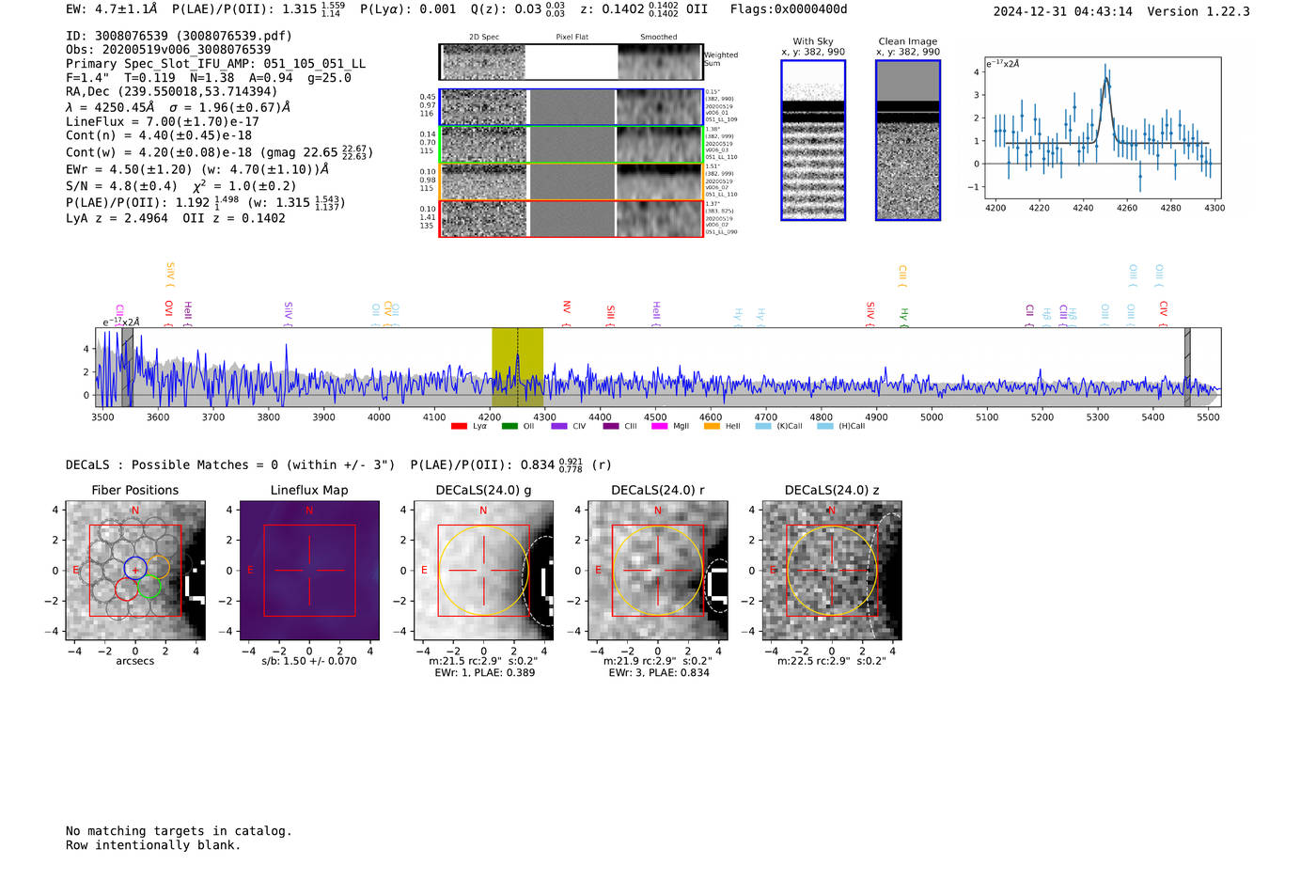The image size is (1316, 896).
Task: Click the HeII orange legend swatch
Action: (712, 426)
